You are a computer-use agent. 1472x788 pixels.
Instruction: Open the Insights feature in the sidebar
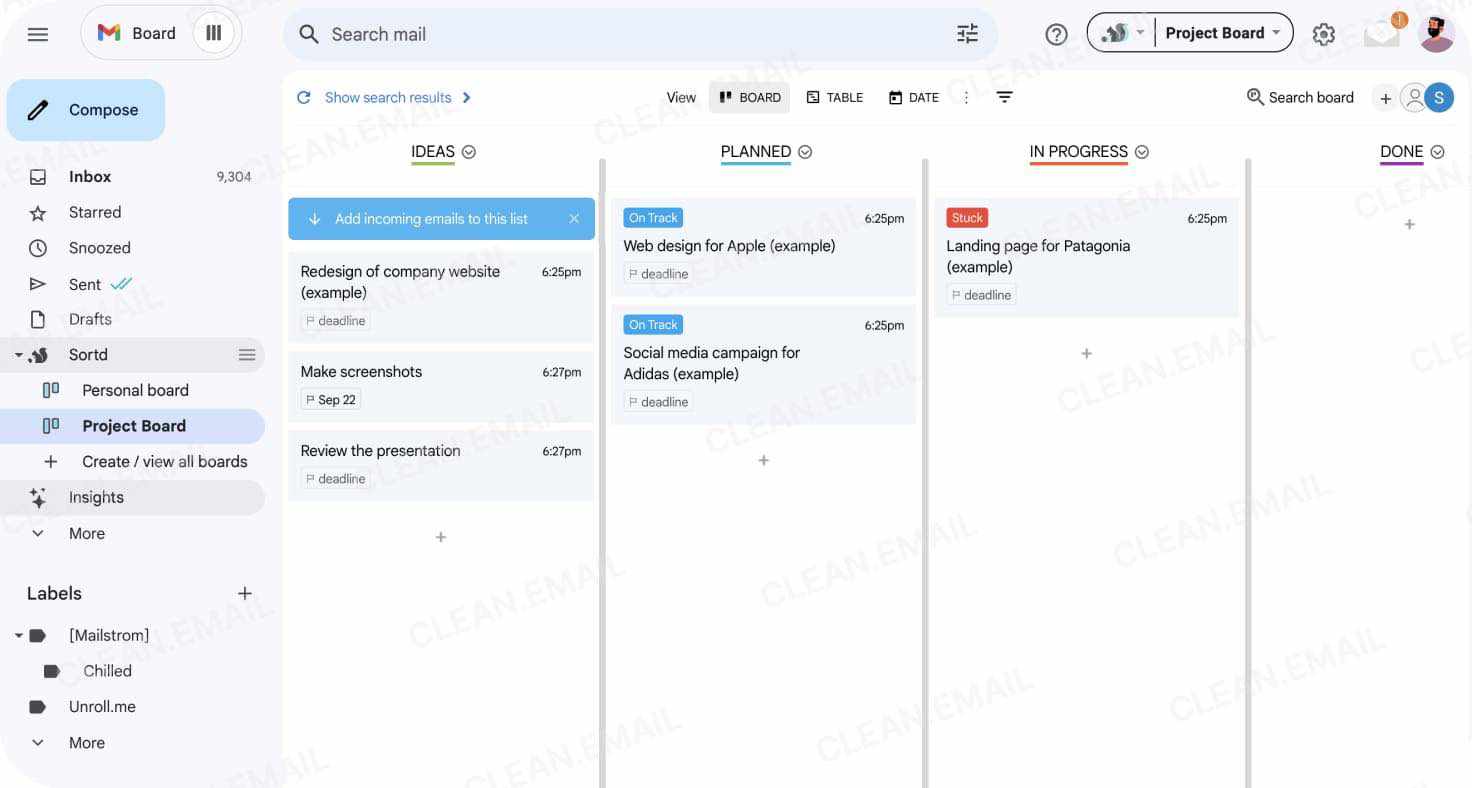(x=96, y=497)
